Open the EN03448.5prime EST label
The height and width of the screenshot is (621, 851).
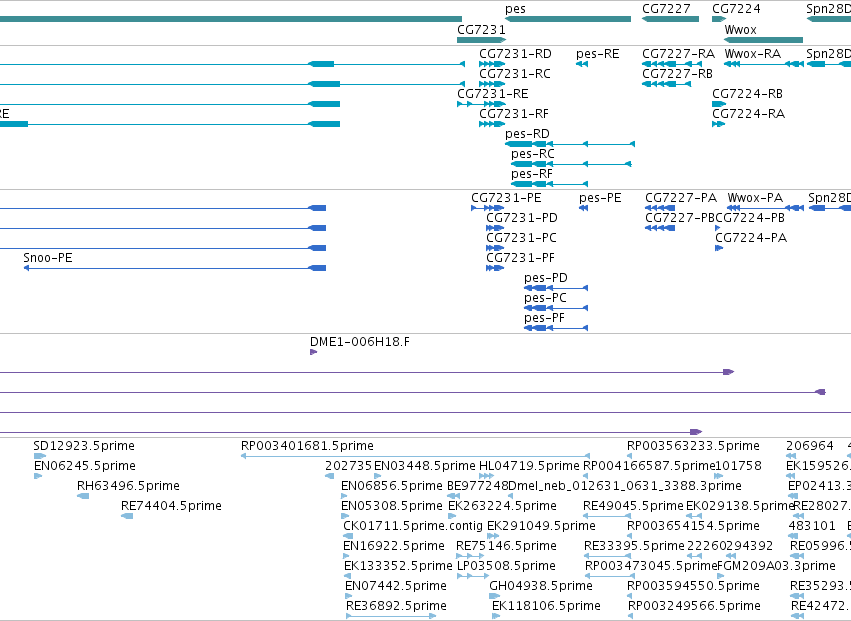coord(425,467)
